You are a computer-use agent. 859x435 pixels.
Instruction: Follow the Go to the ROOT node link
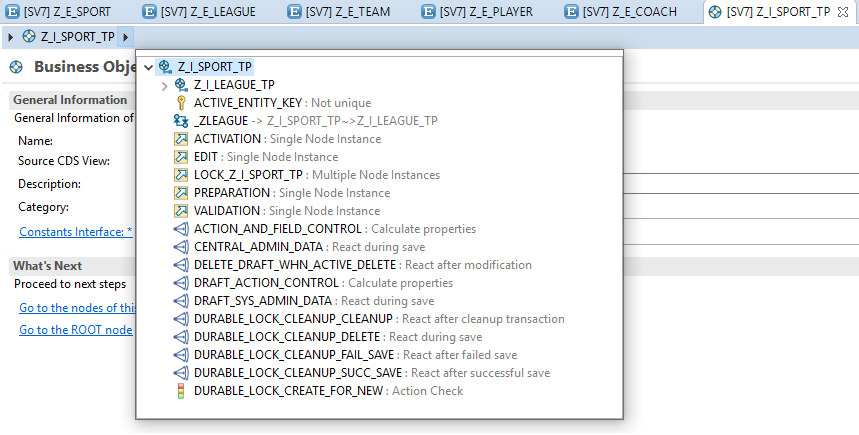(76, 330)
